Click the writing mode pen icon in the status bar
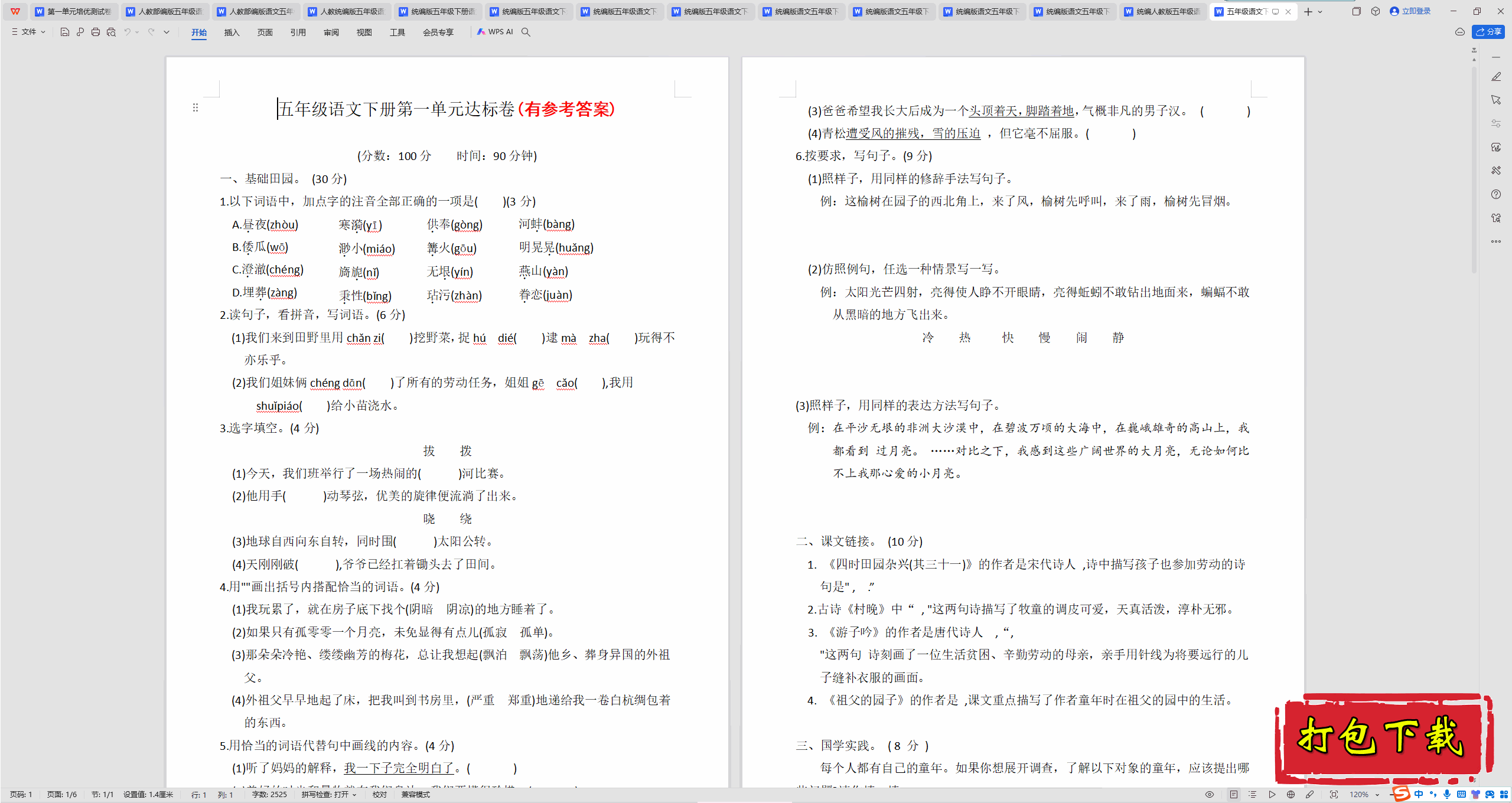 (x=1309, y=795)
